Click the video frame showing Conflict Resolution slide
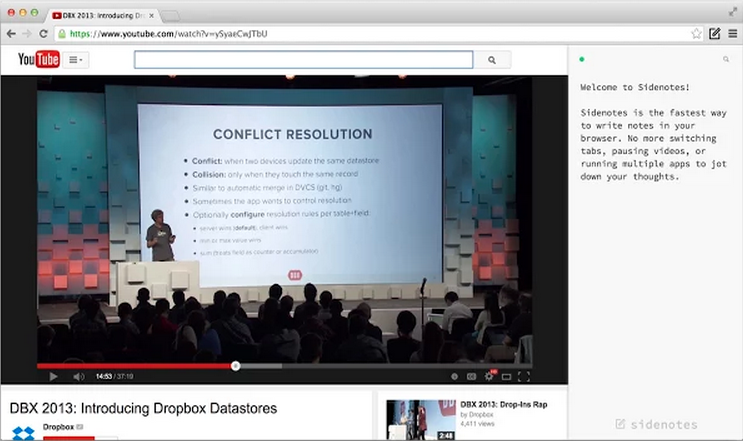Viewport: 743px width, 441px height. [284, 219]
